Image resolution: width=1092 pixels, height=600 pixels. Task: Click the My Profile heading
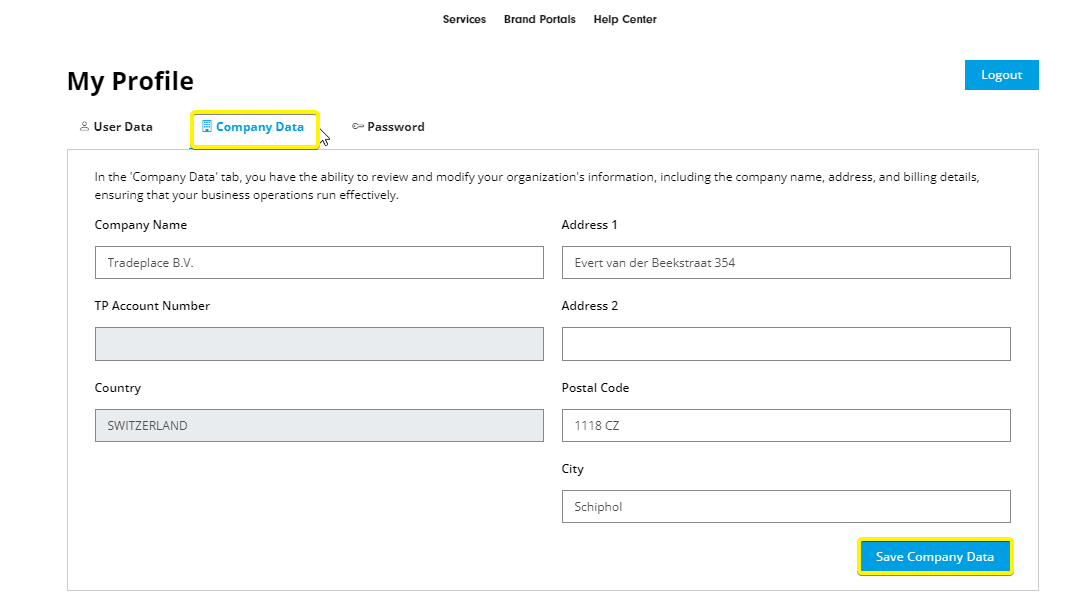click(130, 81)
